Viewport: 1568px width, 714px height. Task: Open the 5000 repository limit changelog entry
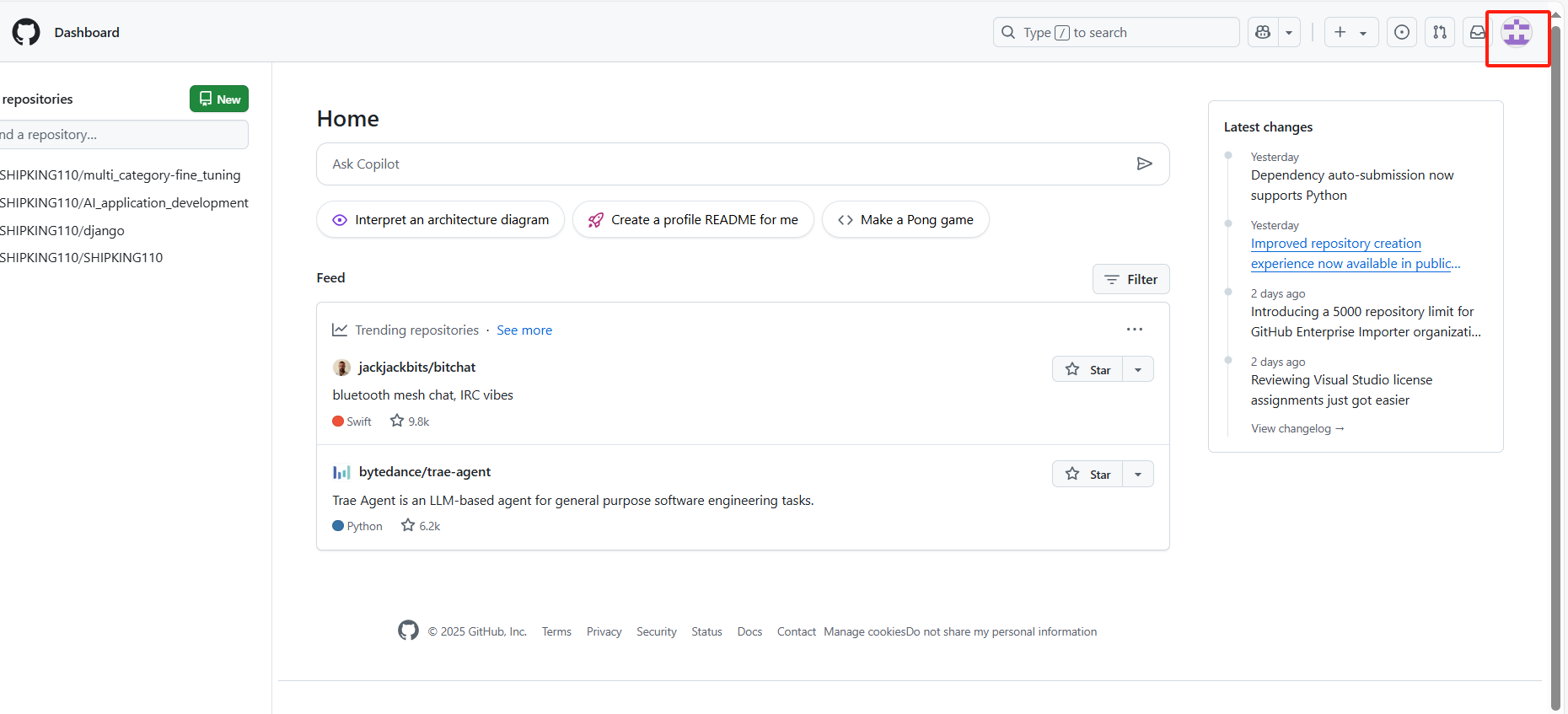(x=1366, y=321)
